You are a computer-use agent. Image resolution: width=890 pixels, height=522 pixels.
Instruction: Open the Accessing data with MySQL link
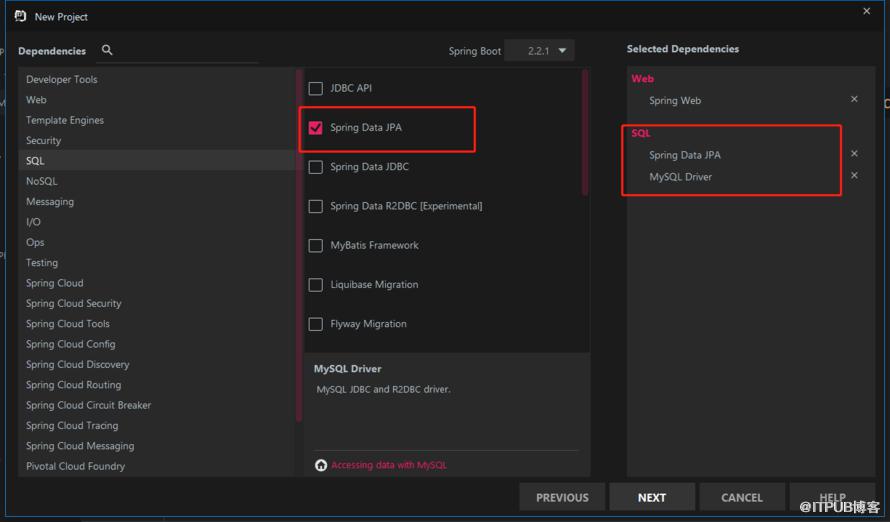(389, 465)
